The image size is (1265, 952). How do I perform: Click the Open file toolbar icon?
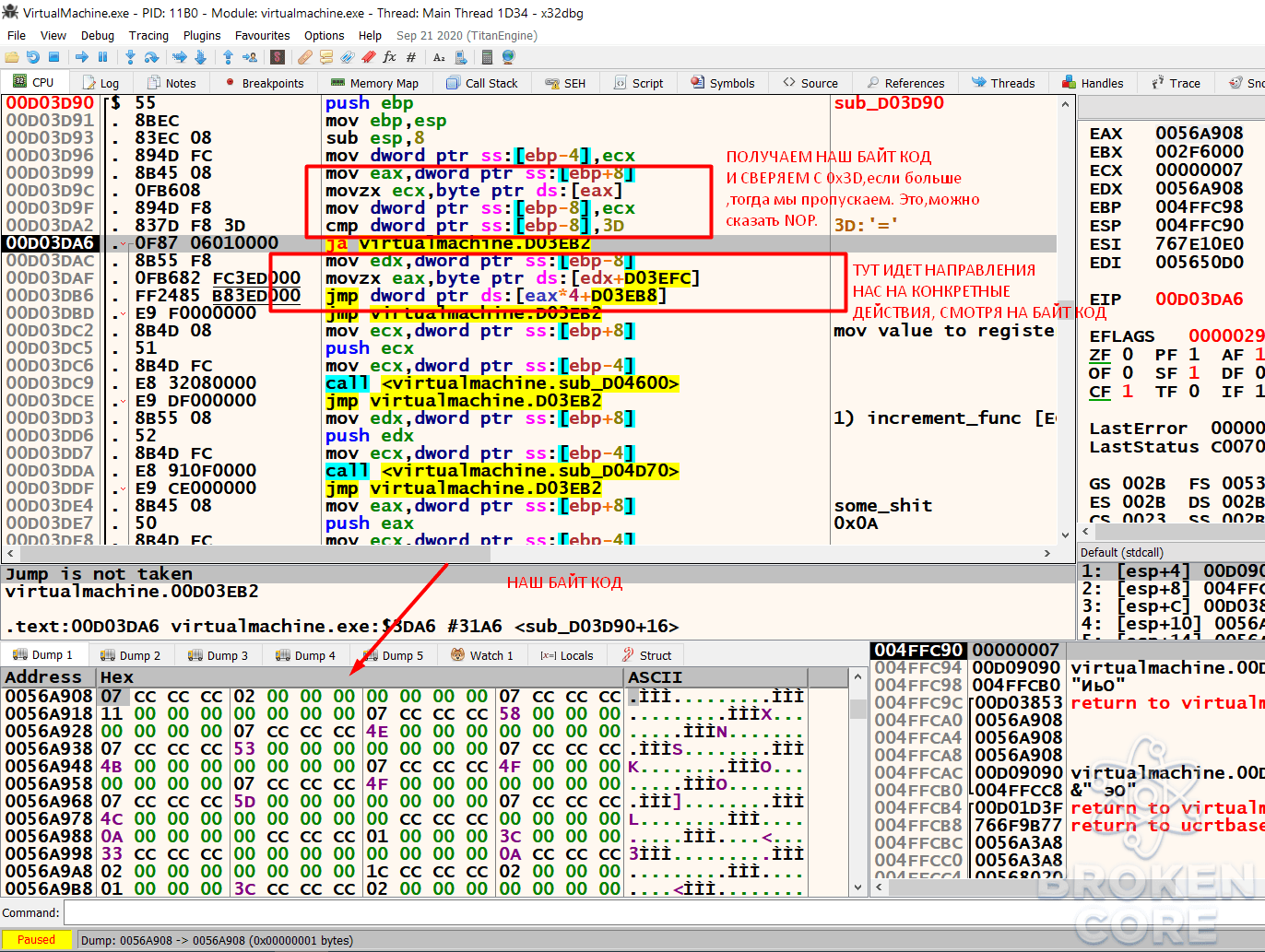11,57
